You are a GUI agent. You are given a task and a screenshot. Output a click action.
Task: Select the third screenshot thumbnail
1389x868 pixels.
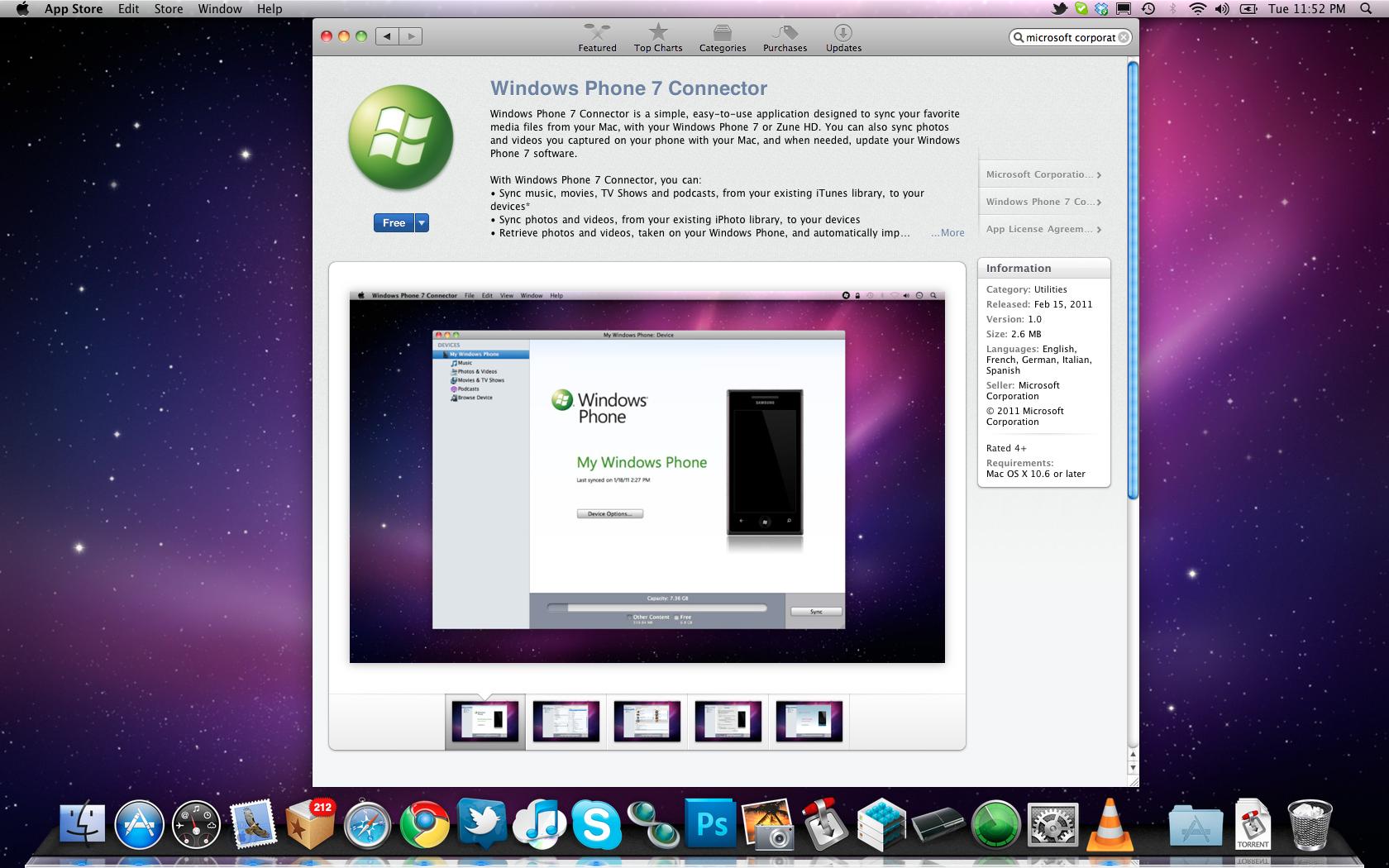647,721
